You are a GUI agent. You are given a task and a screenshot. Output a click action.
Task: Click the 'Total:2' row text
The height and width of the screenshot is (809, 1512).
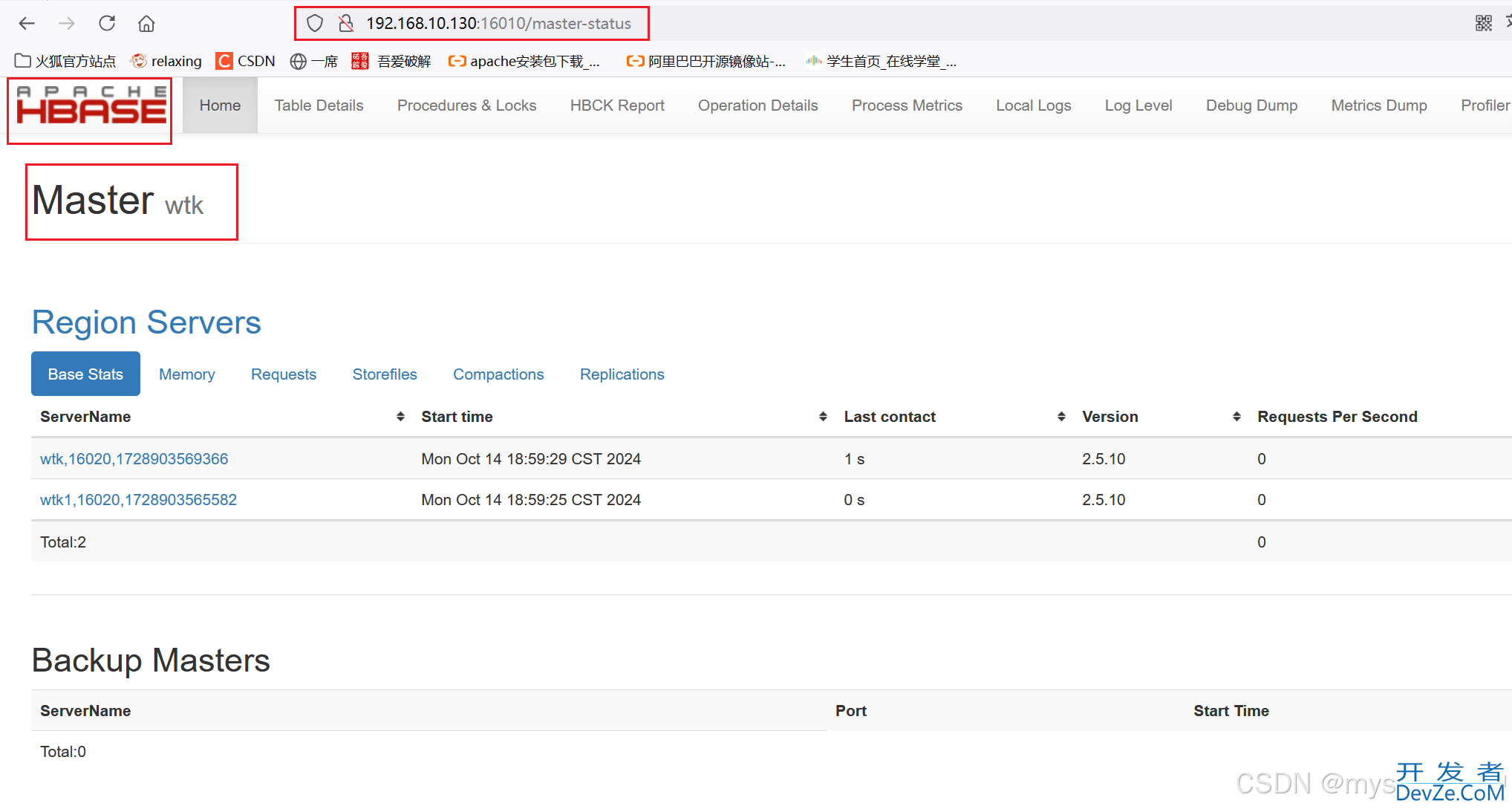tap(63, 542)
